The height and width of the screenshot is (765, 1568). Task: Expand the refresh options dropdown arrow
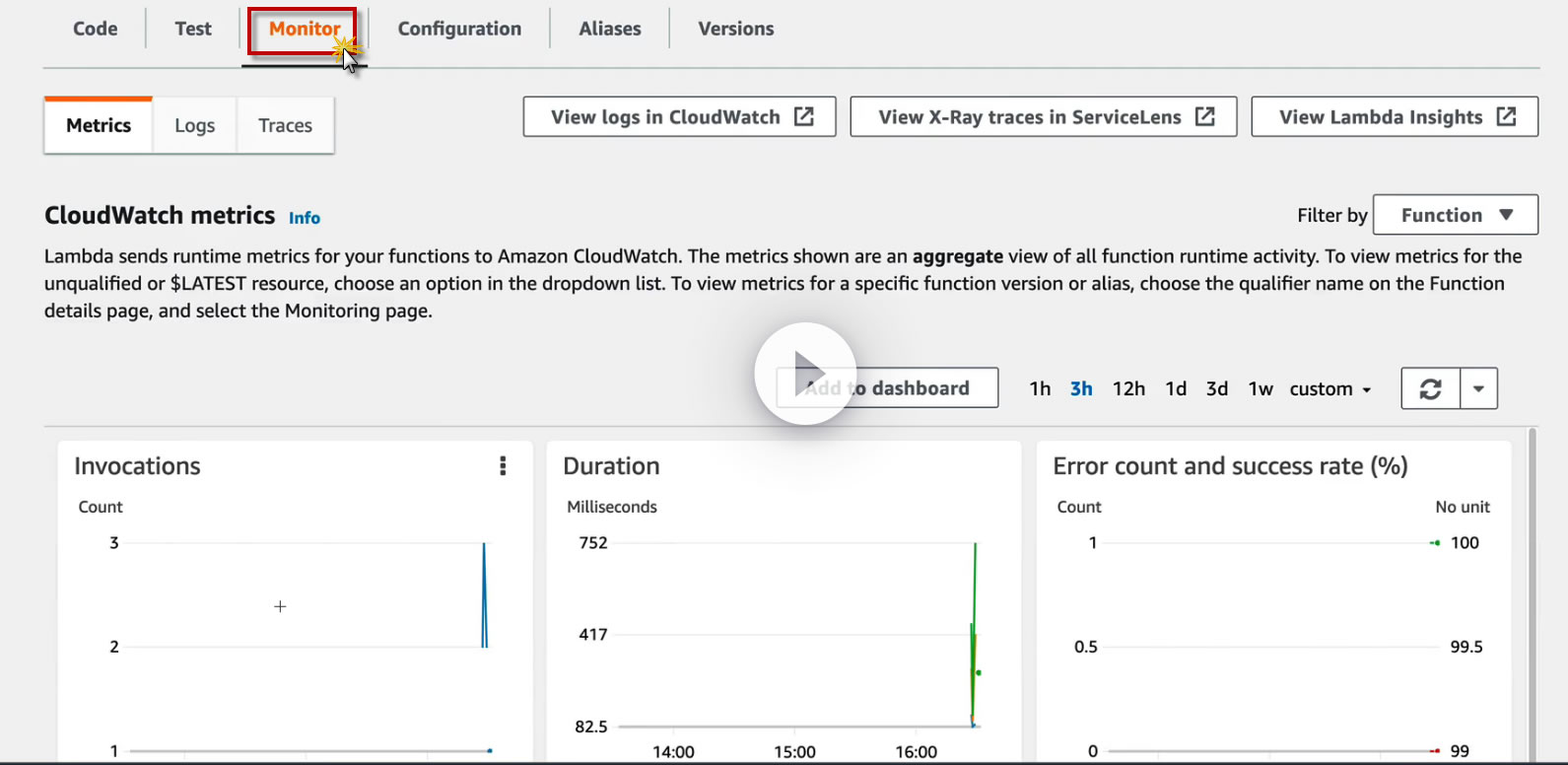click(x=1478, y=388)
